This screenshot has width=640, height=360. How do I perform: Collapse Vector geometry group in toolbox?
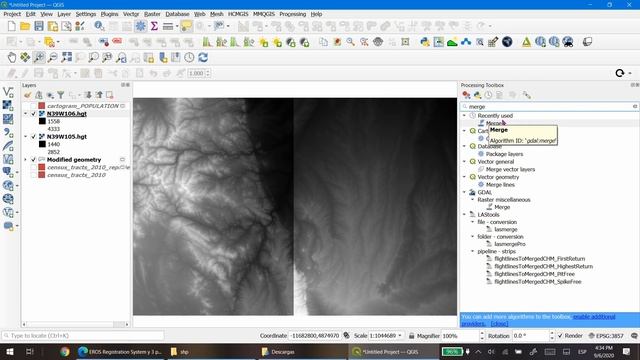(x=464, y=177)
